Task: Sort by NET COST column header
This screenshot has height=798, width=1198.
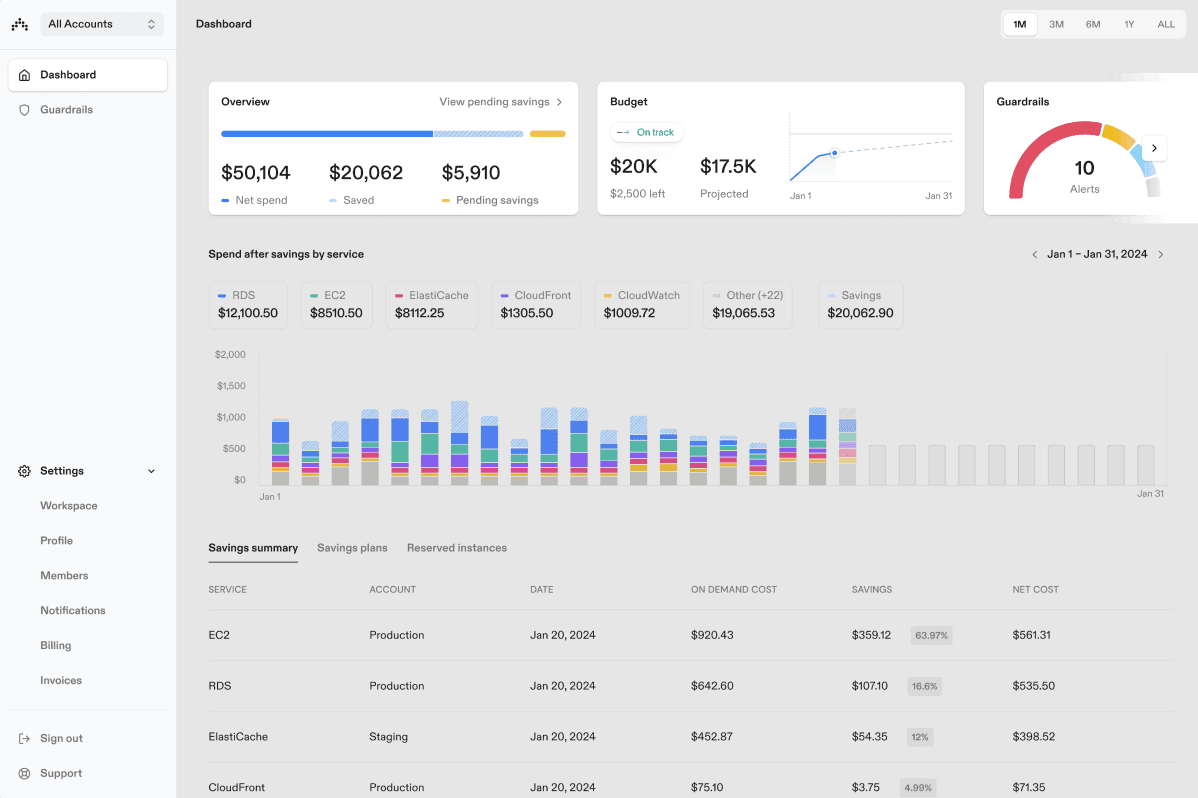Action: 1035,590
